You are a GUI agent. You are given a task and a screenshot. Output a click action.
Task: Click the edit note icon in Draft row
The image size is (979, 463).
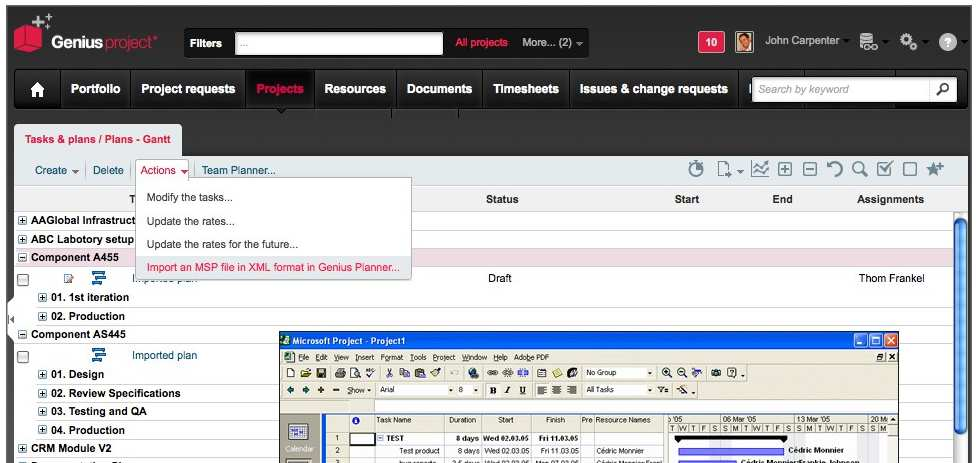69,278
